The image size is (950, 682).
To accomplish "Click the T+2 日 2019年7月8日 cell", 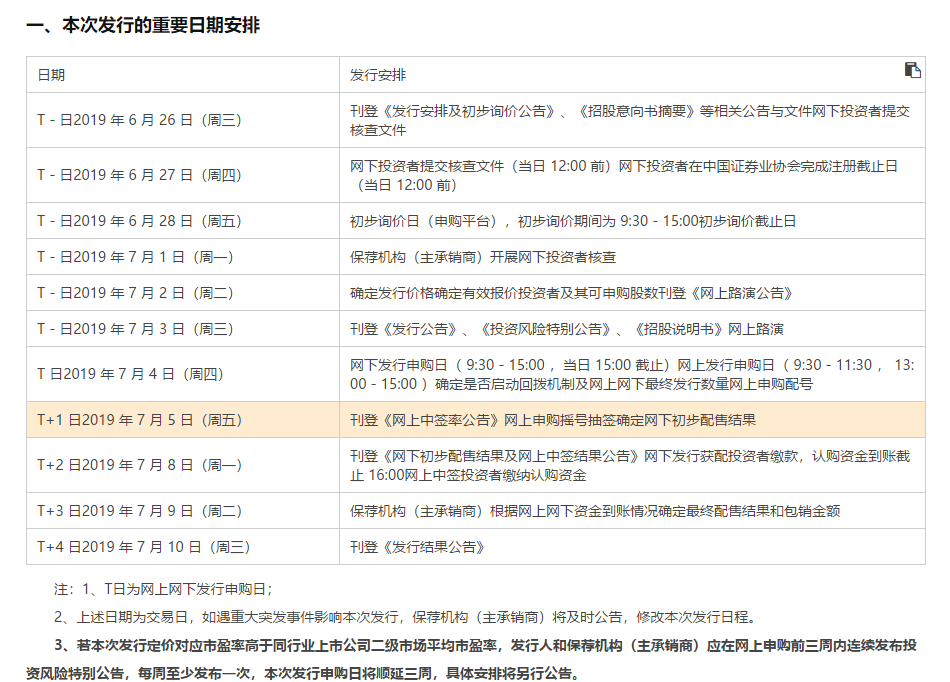I will [140, 465].
